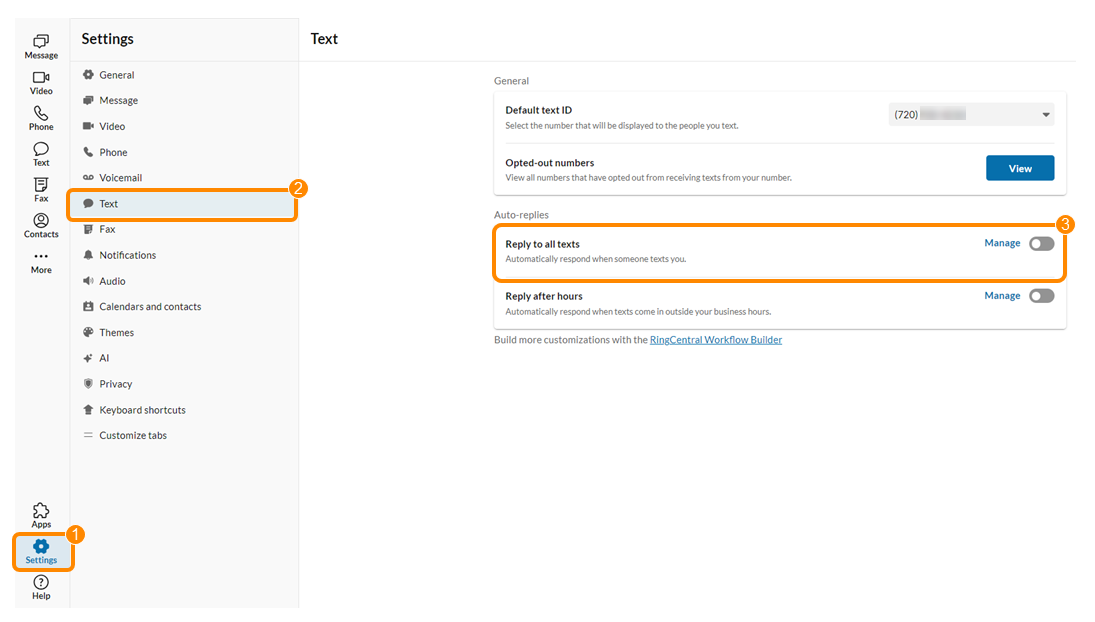This screenshot has width=1095, height=622.
Task: Select Voicemail in the settings list
Action: [120, 178]
